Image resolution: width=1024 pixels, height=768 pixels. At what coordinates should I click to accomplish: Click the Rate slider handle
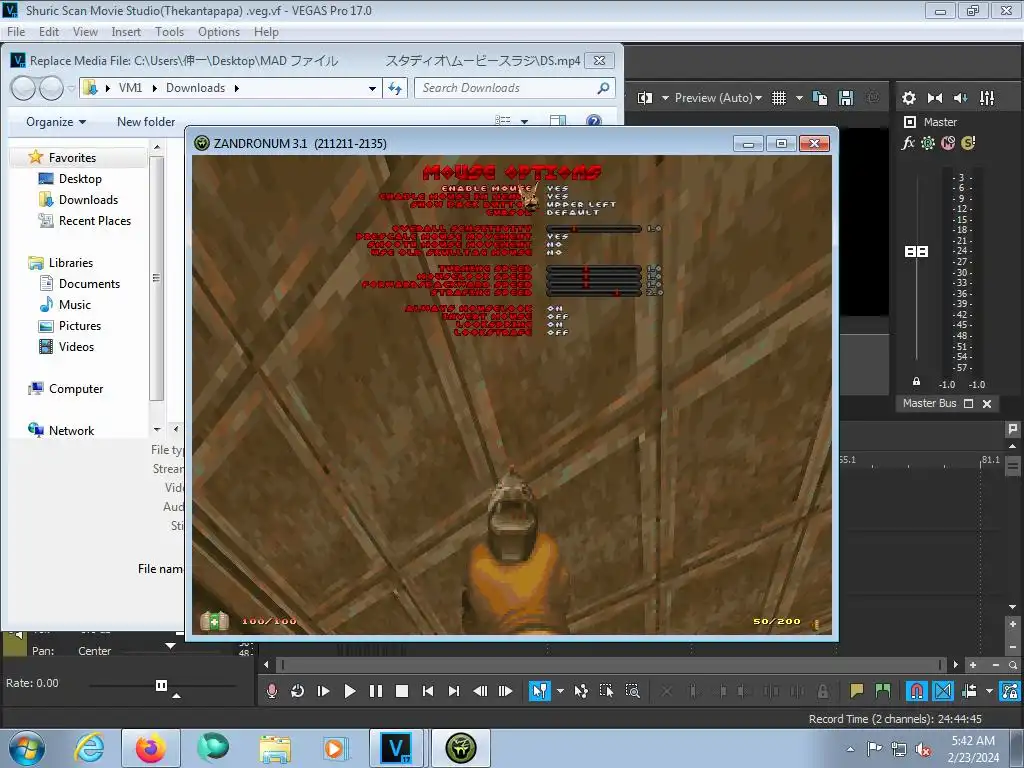(161, 685)
